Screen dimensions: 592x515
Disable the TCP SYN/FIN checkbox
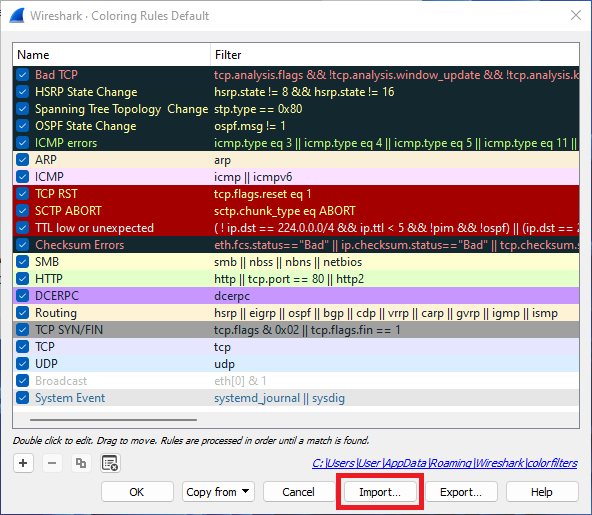point(23,330)
